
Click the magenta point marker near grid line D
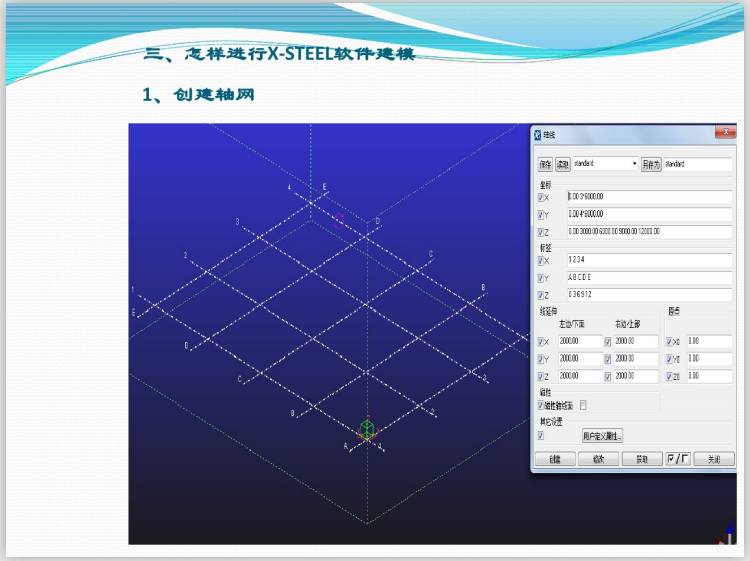[339, 220]
